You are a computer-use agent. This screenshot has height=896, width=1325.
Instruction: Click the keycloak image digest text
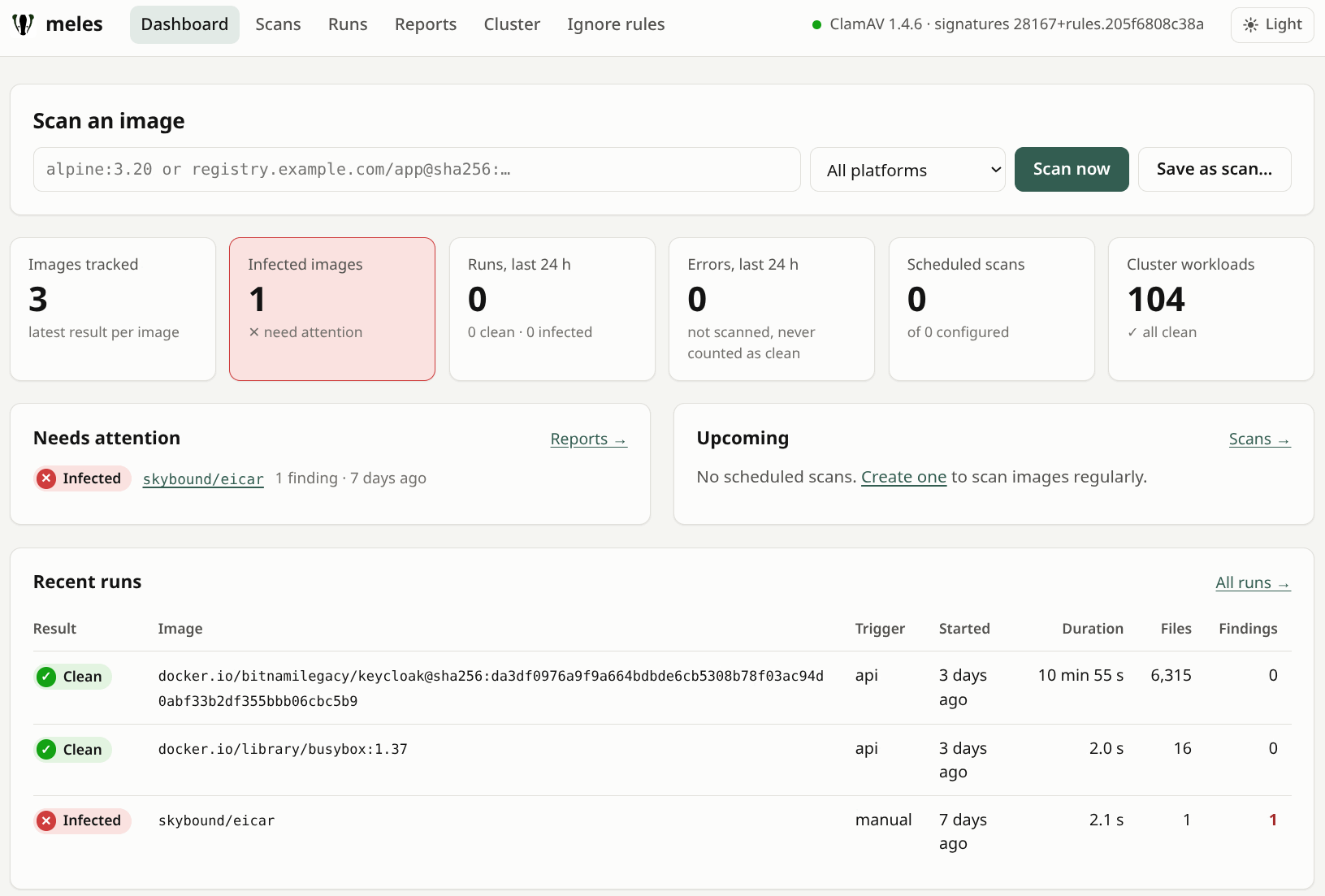coord(491,688)
